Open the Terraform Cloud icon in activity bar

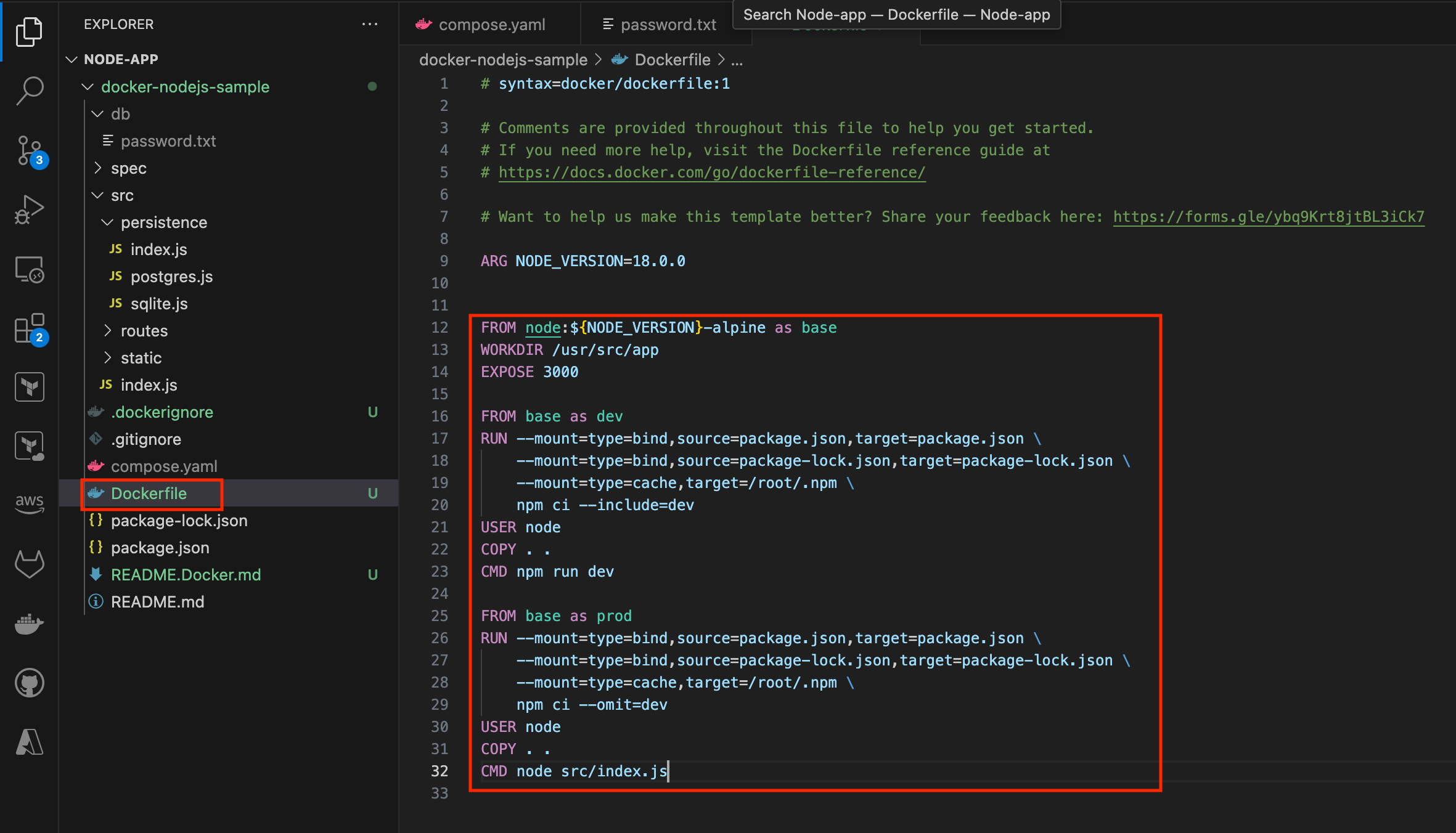[x=29, y=446]
